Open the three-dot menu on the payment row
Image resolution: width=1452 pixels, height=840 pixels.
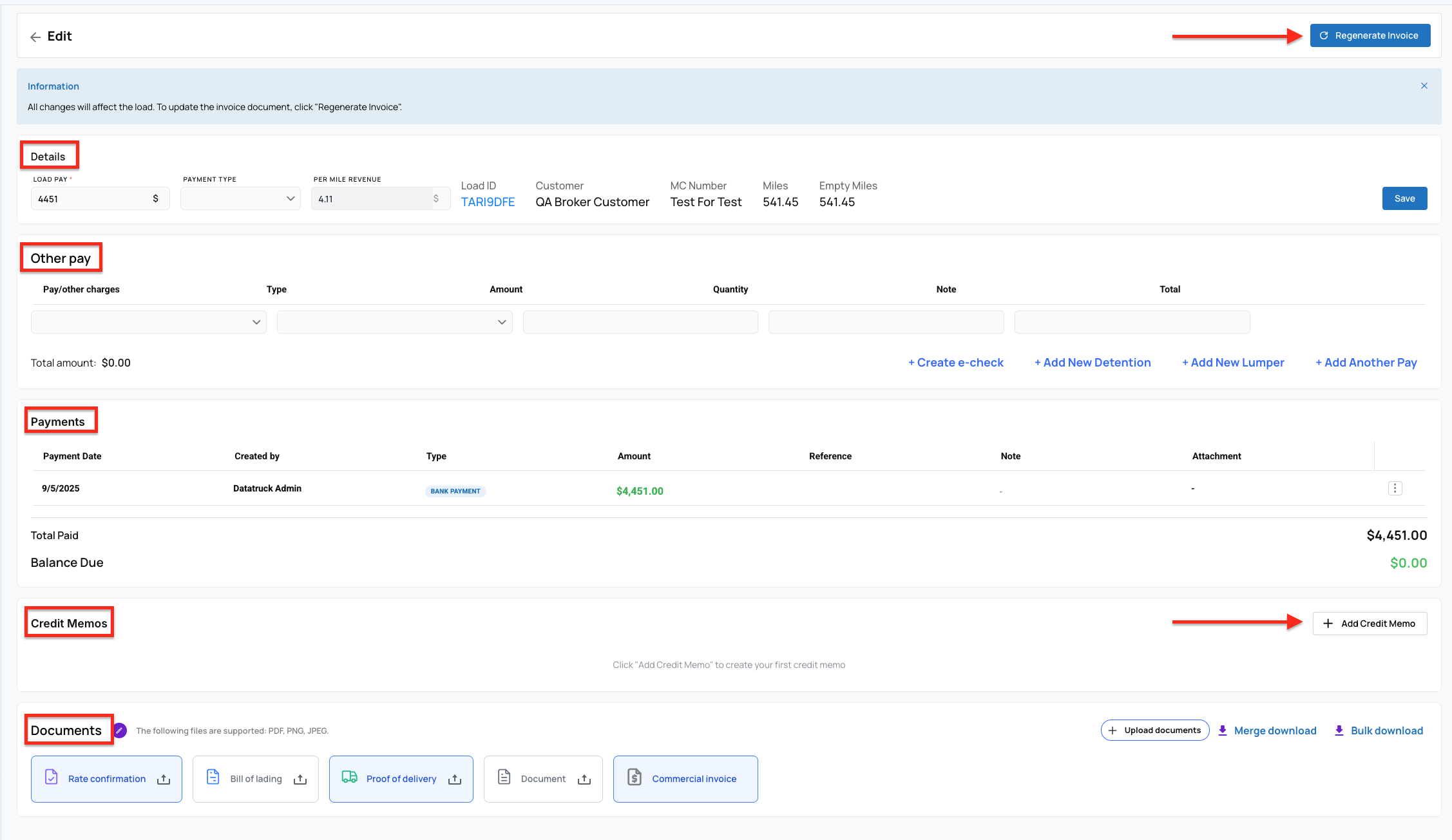(x=1395, y=488)
